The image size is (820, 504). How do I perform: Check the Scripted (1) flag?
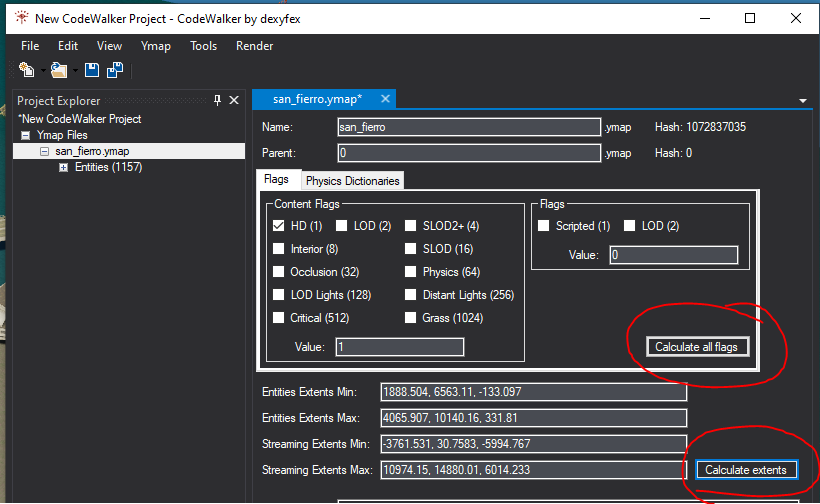point(544,226)
